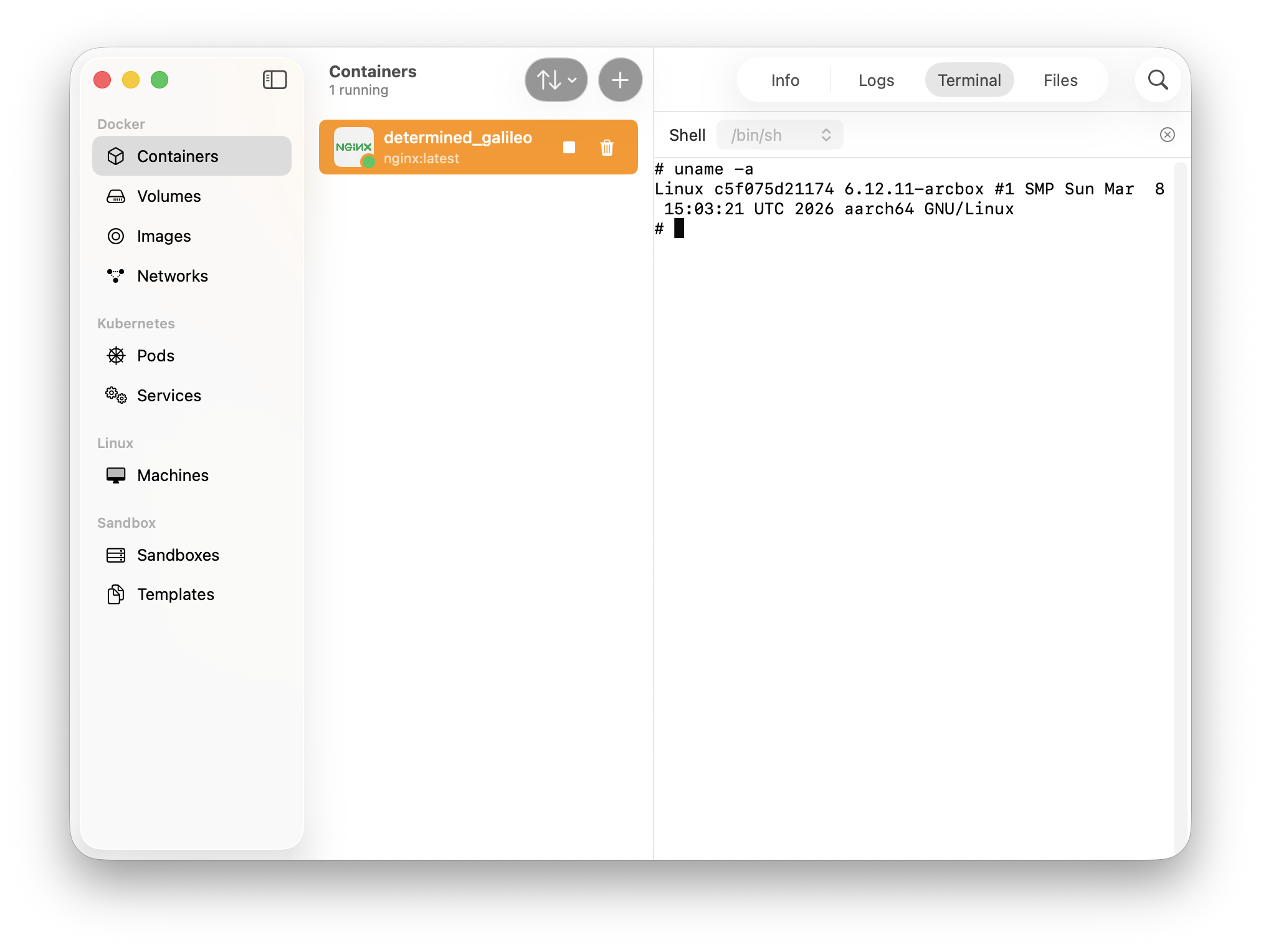The height and width of the screenshot is (952, 1261).
Task: Dismiss the current shell session
Action: click(1168, 135)
